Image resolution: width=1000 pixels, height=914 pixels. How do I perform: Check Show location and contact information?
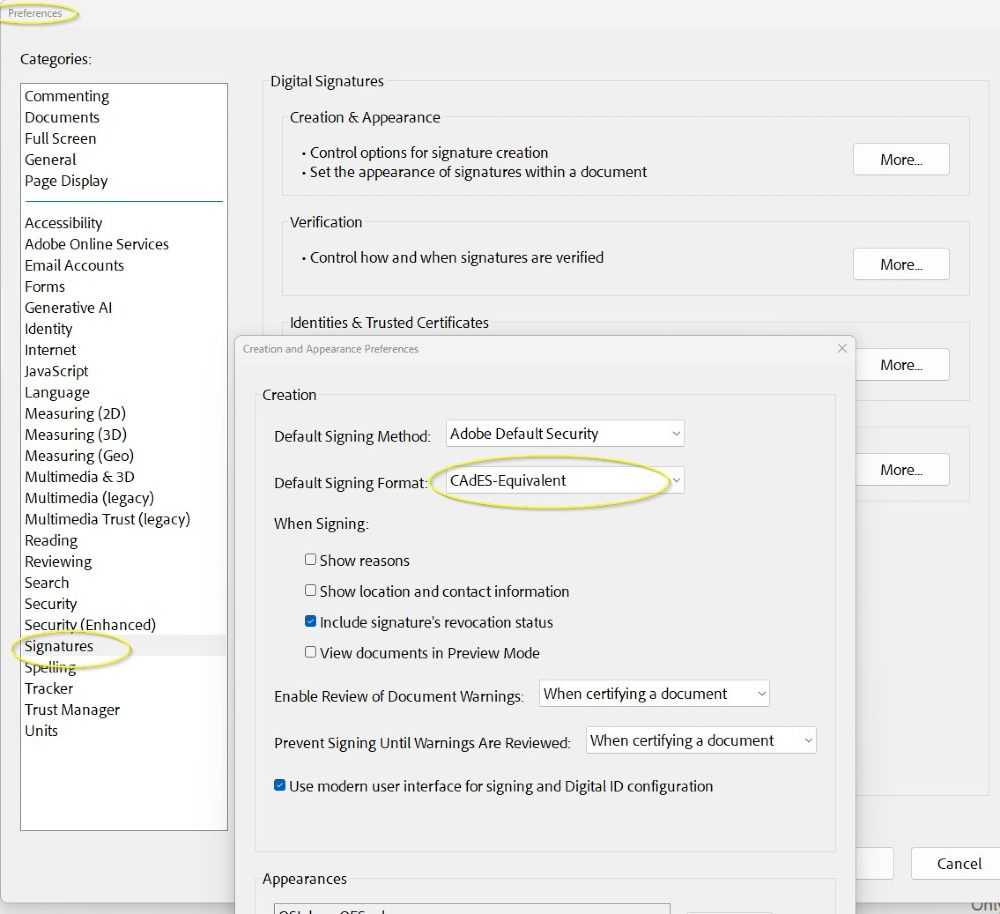click(x=311, y=591)
